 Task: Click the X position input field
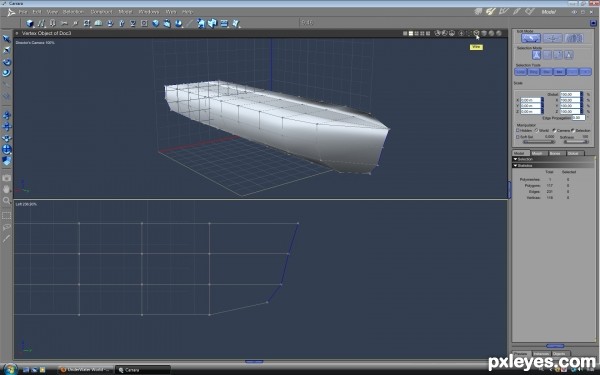[530, 100]
